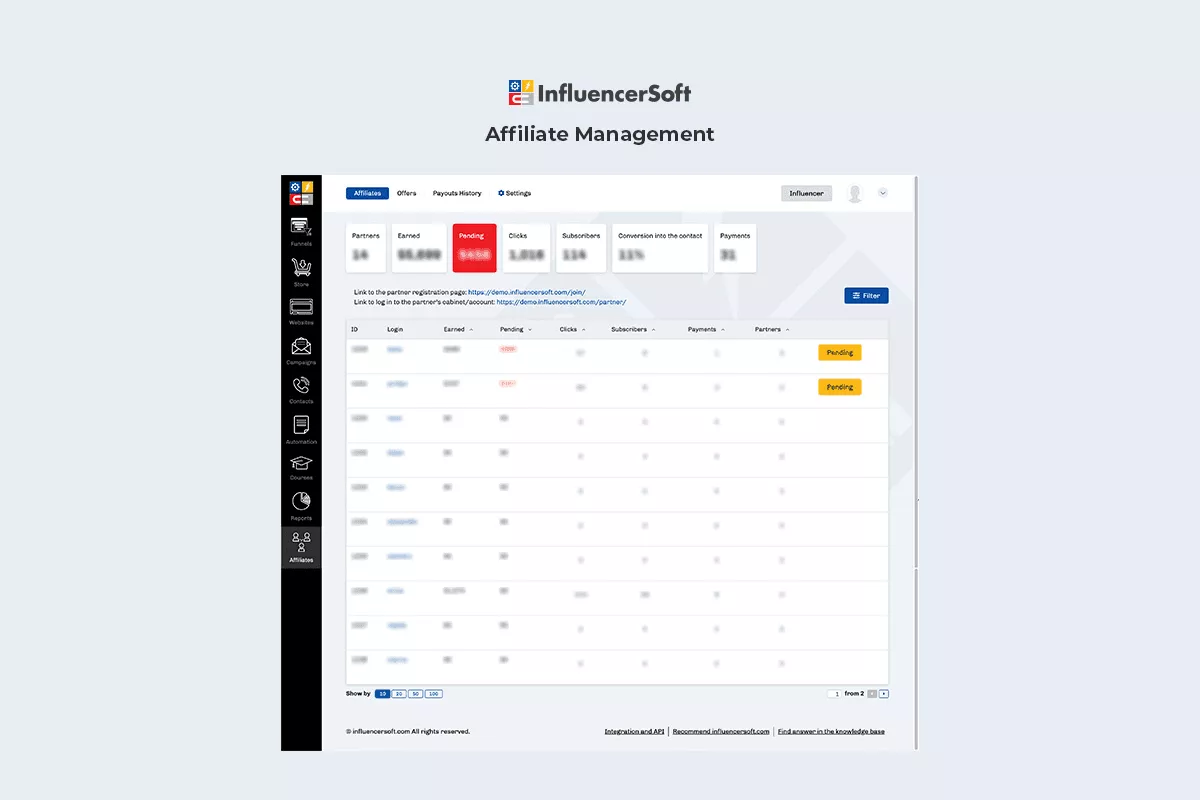Open the Courses graduation cap icon

pos(301,464)
